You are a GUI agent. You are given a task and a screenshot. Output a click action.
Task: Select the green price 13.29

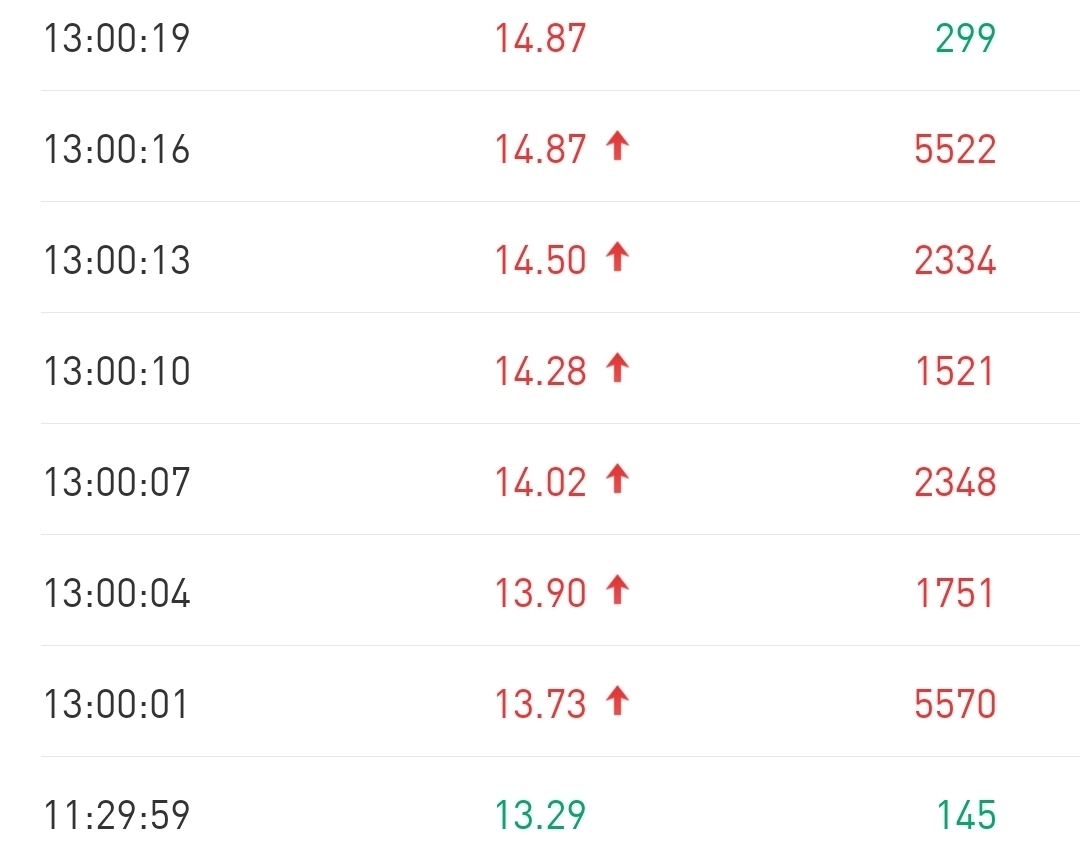[540, 816]
